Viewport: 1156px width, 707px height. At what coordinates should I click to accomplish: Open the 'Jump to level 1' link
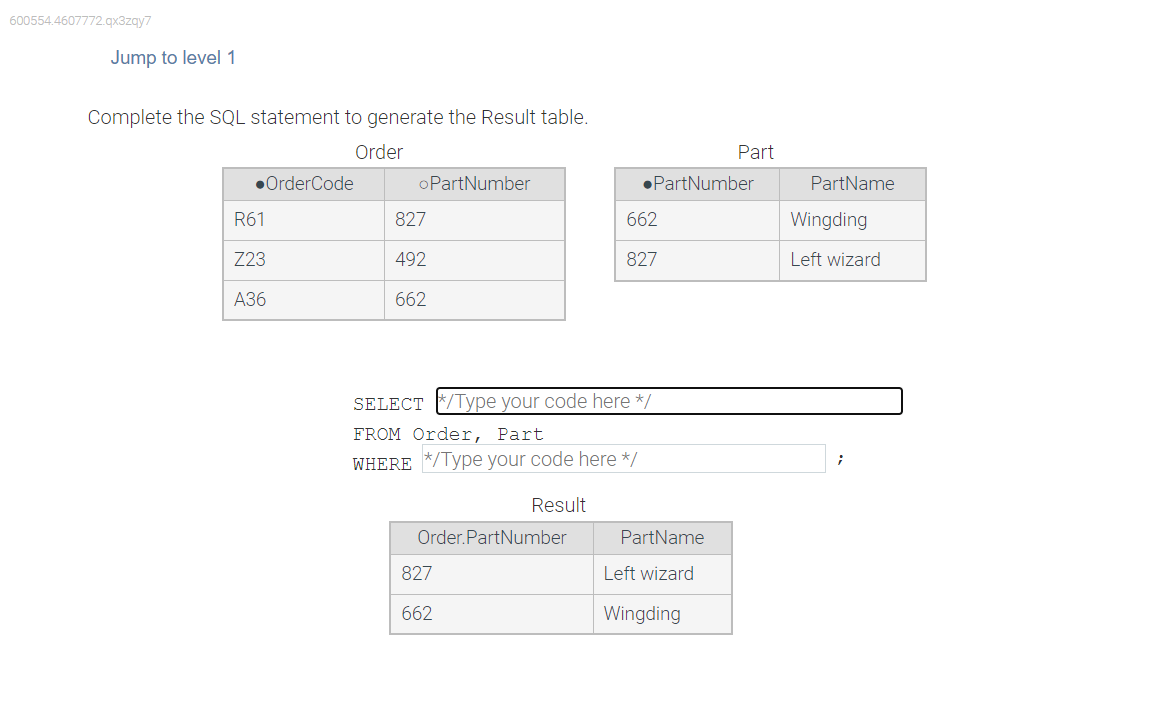173,57
